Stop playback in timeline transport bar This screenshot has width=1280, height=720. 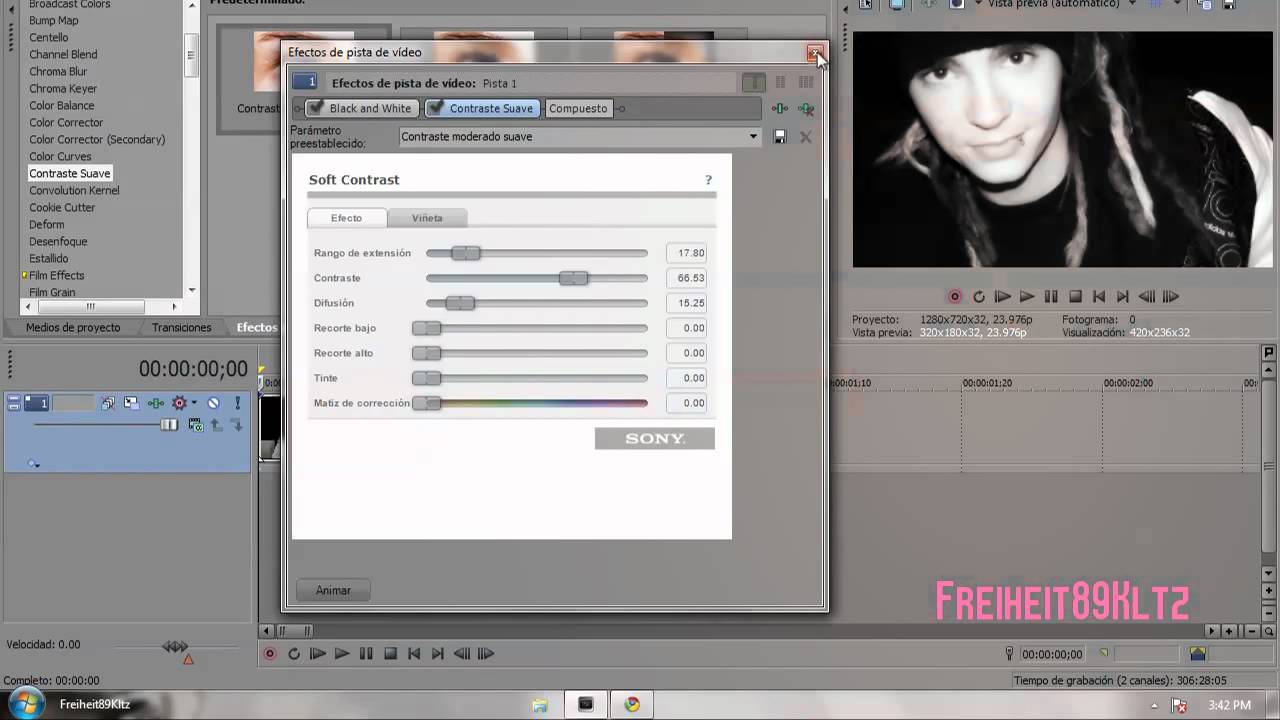click(x=391, y=654)
